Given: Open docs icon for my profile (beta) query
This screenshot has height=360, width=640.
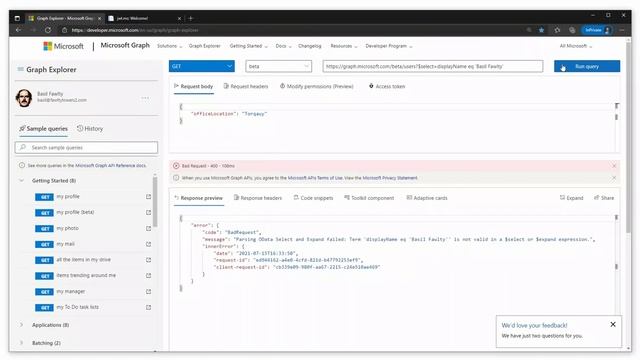Looking at the screenshot, I should pyautogui.click(x=149, y=213).
